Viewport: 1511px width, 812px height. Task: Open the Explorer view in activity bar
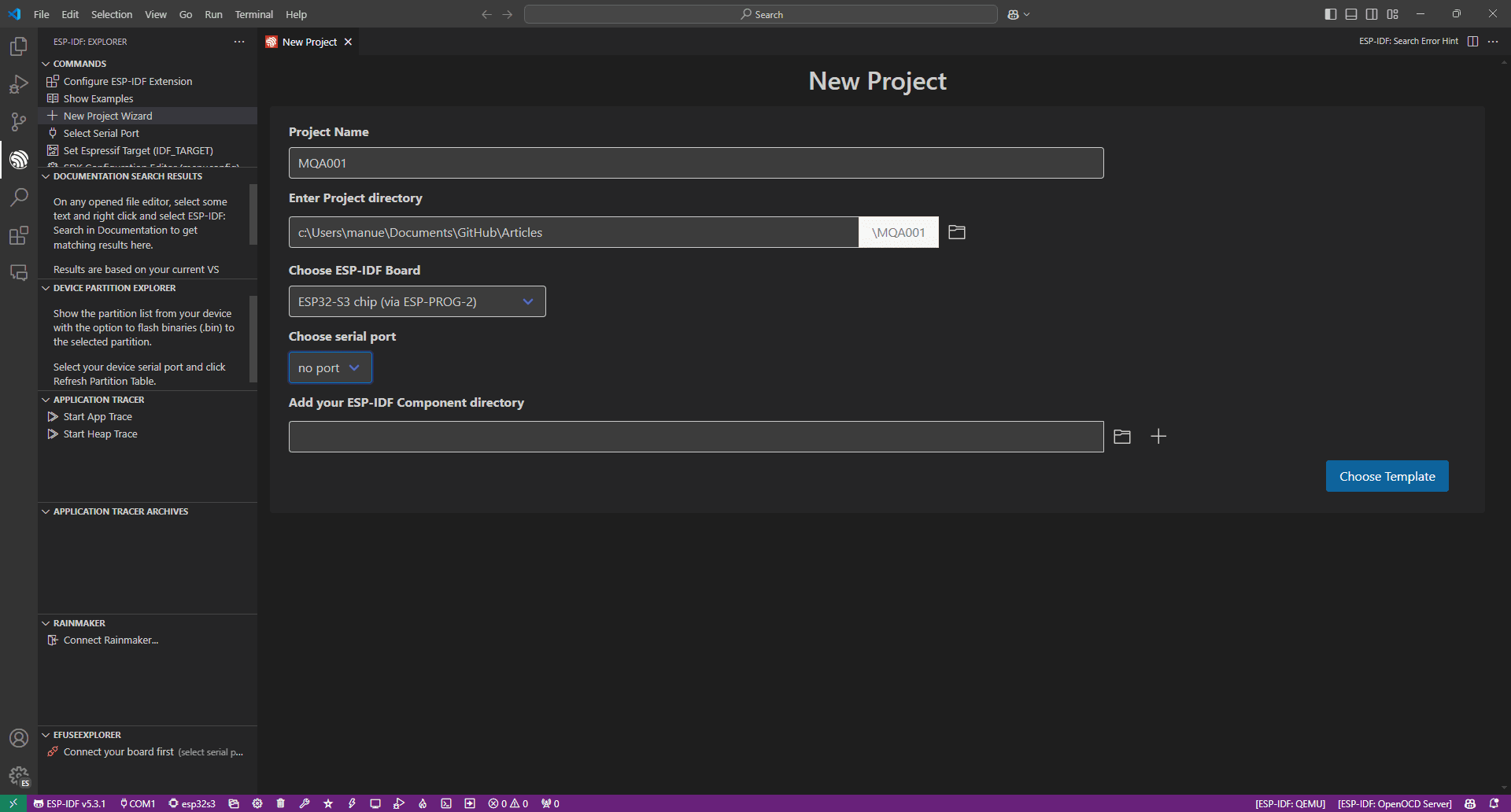(19, 46)
